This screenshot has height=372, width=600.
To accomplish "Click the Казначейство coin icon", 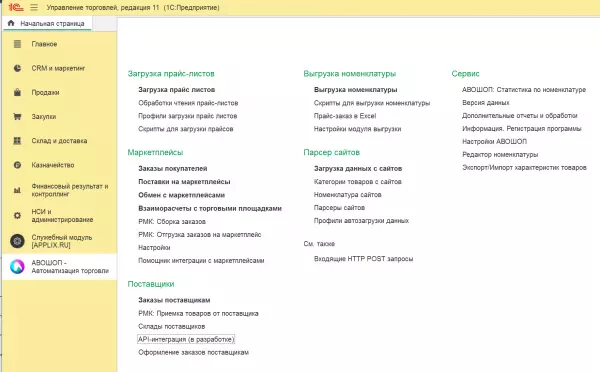I will (17, 165).
